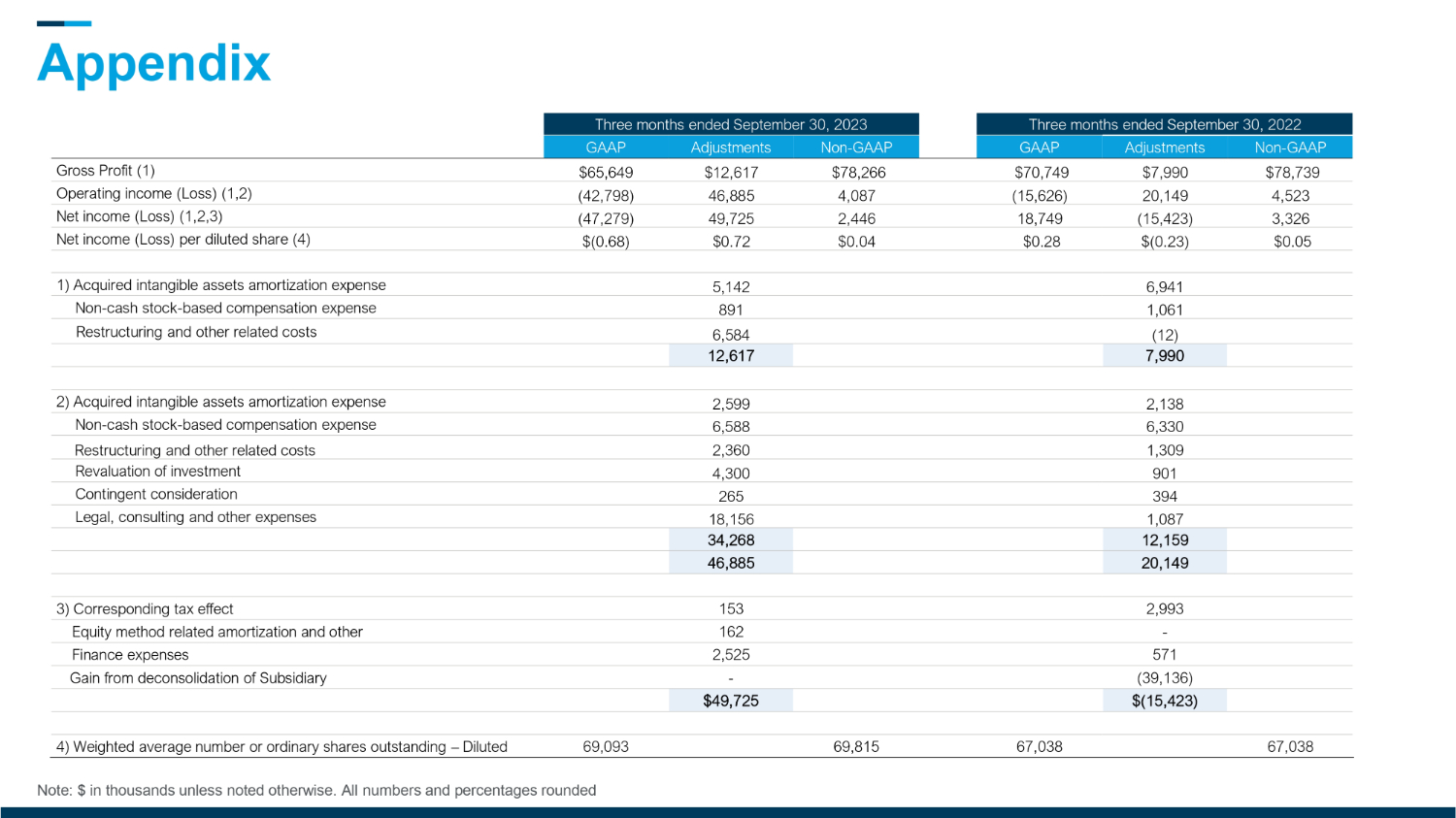This screenshot has width=1456, height=818.
Task: Click the $65,649 GAAP gross profit value
Action: coord(606,173)
